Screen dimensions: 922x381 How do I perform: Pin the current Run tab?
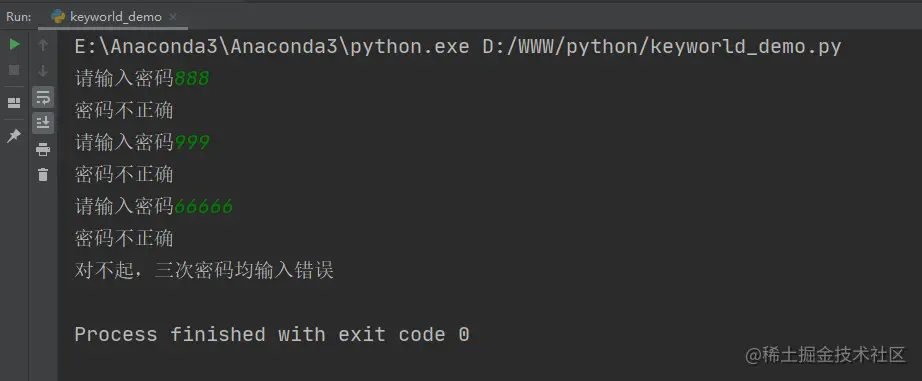14,136
